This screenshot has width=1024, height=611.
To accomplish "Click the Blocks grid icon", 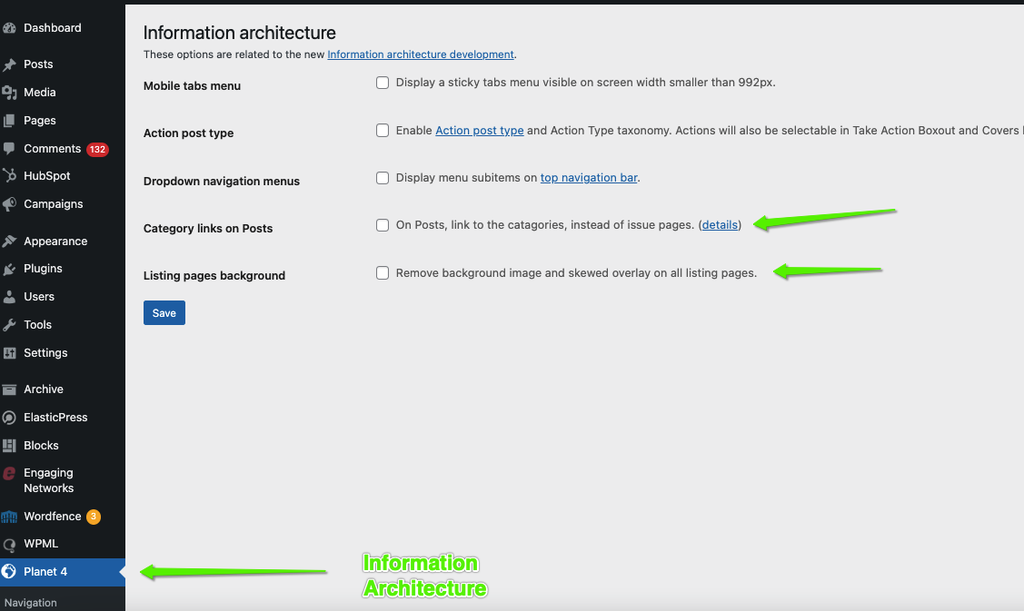I will 9,446.
